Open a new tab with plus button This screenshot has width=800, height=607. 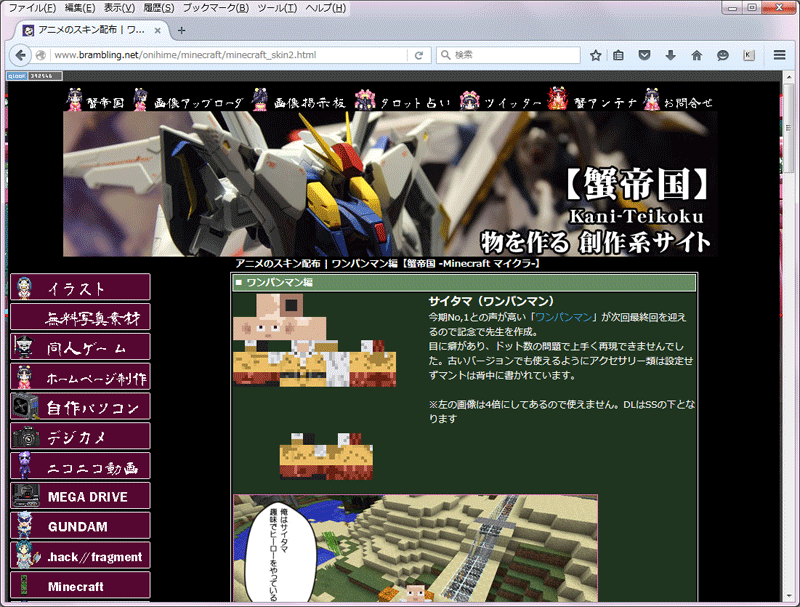coord(181,31)
